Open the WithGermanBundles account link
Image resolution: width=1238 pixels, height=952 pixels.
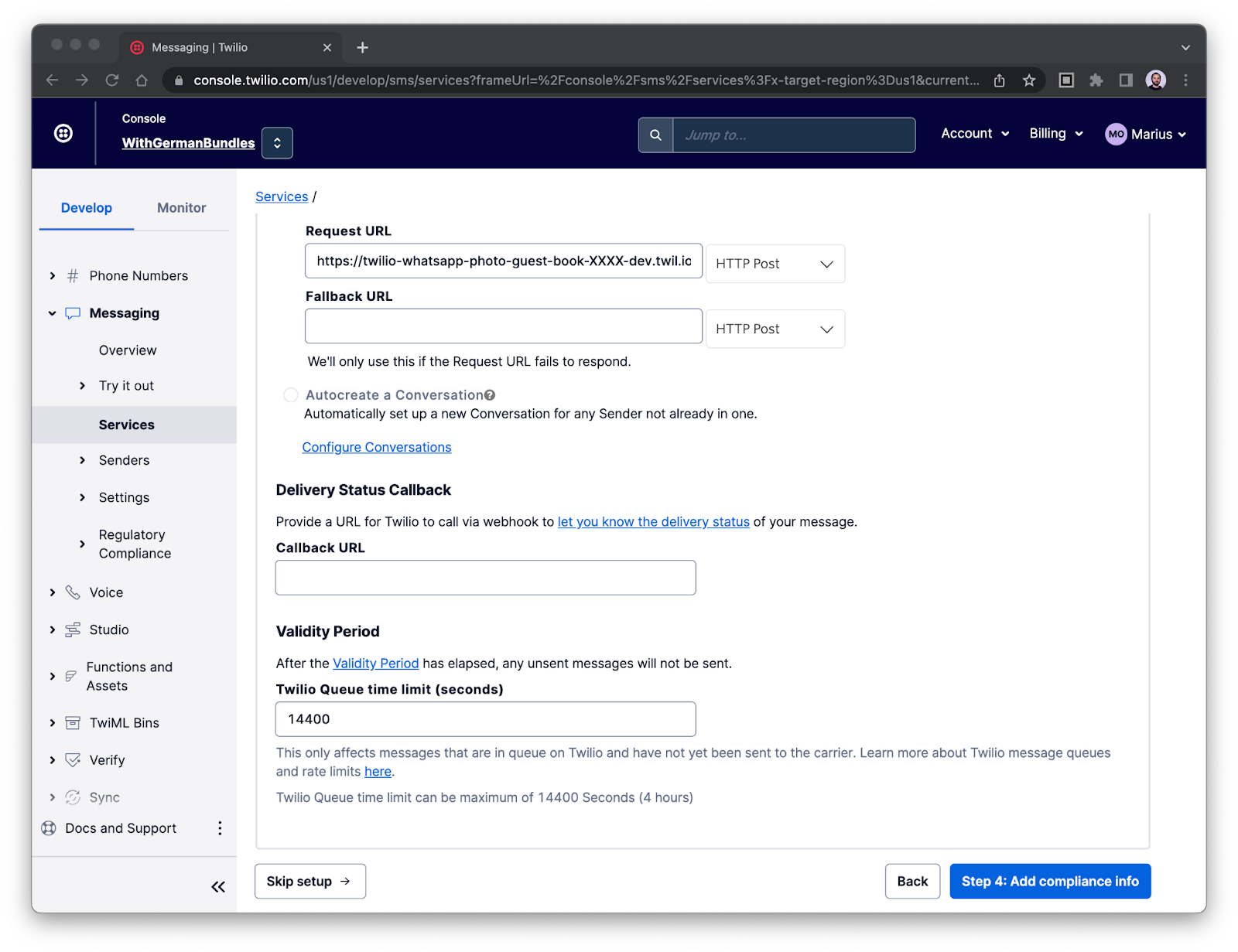(188, 143)
